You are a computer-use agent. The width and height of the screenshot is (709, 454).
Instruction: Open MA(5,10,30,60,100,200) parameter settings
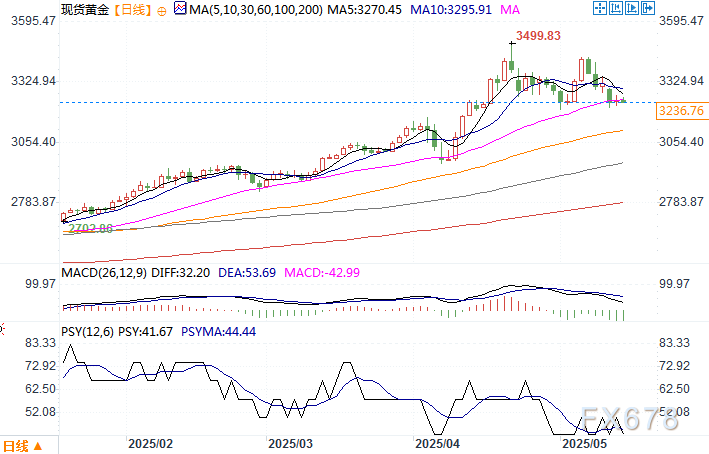click(252, 10)
